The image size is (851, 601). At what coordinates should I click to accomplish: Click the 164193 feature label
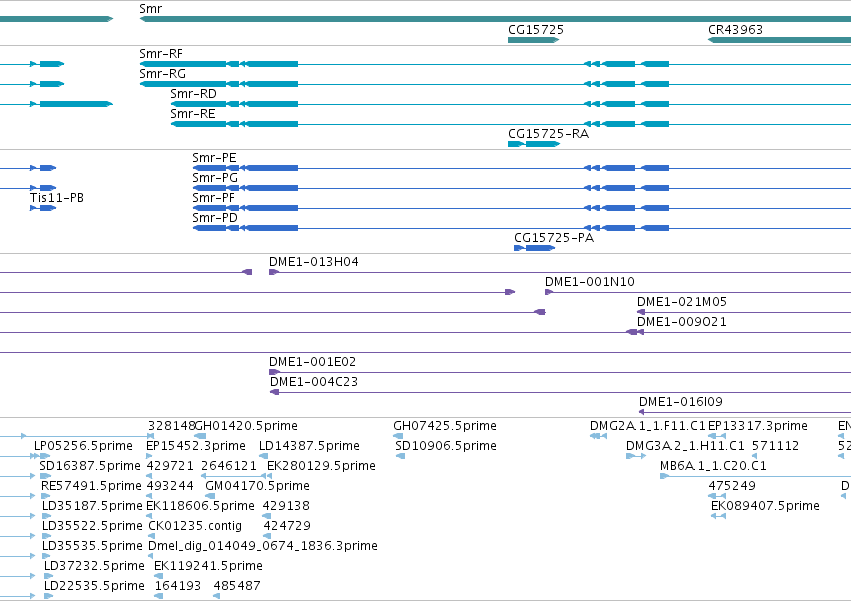[178, 587]
